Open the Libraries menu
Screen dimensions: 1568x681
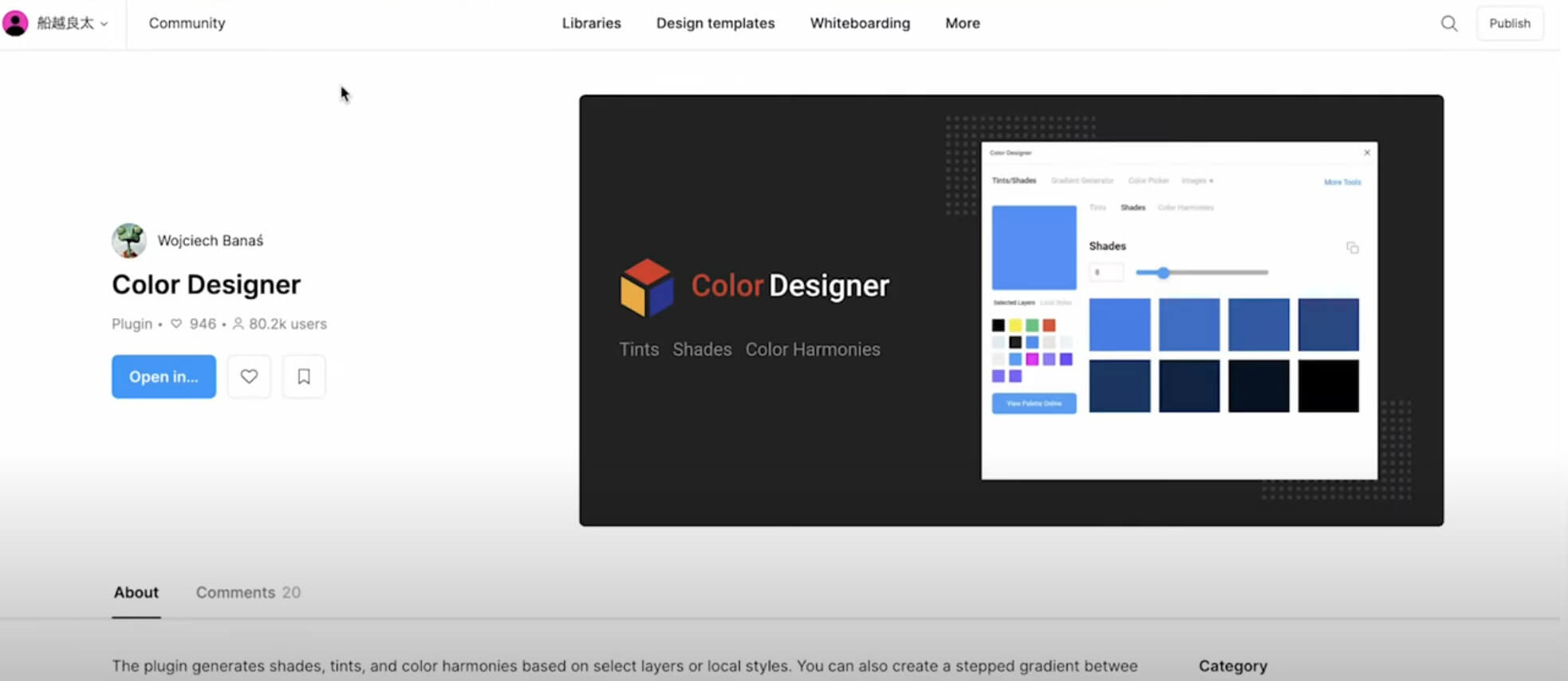click(591, 23)
